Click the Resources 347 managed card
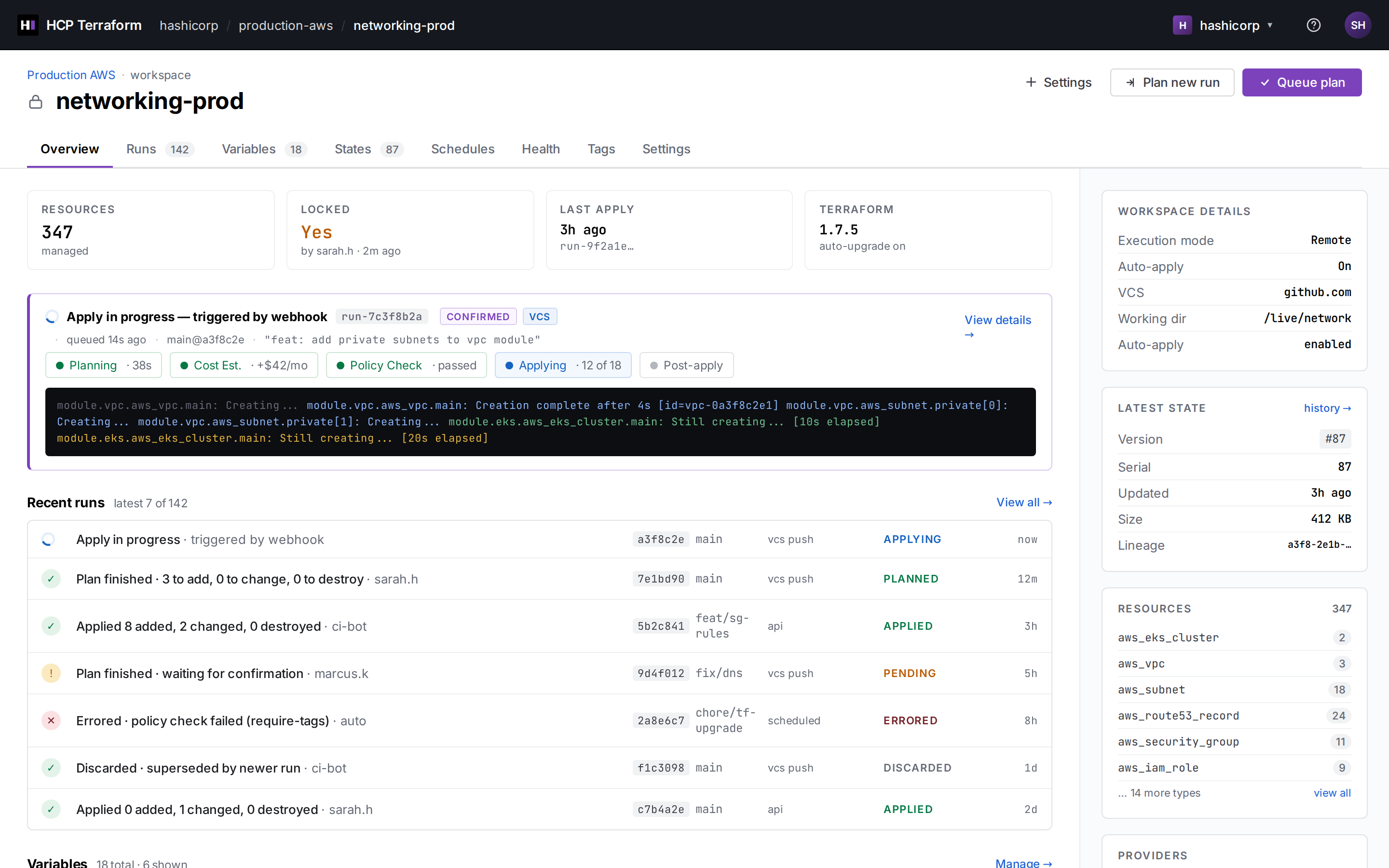Image resolution: width=1389 pixels, height=868 pixels. coord(151,230)
